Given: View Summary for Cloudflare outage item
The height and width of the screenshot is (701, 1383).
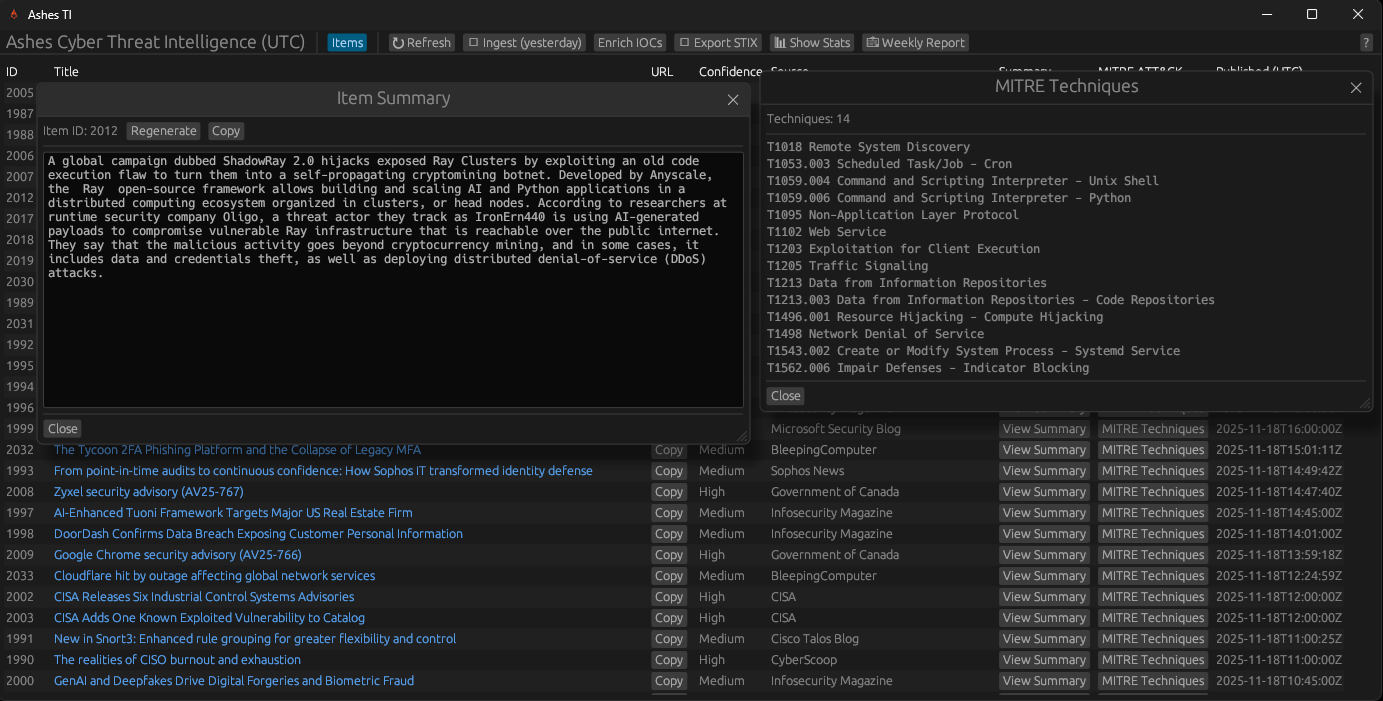Looking at the screenshot, I should coord(1043,576).
